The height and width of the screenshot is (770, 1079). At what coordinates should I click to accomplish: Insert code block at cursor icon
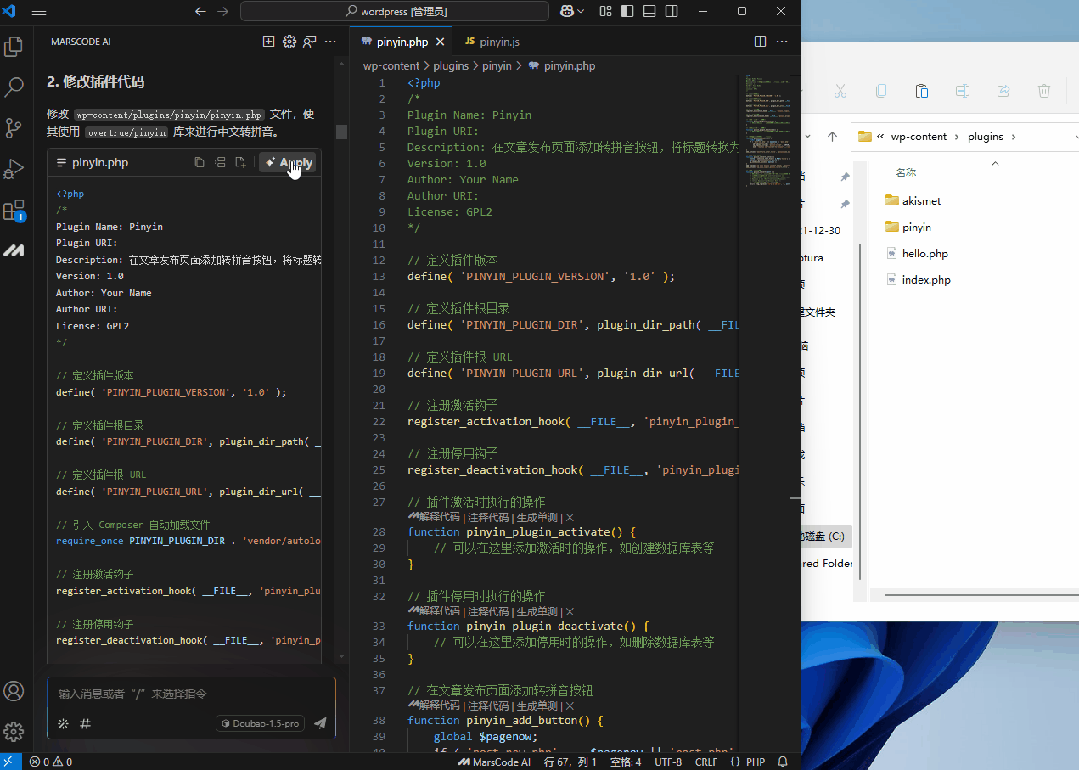pos(220,162)
